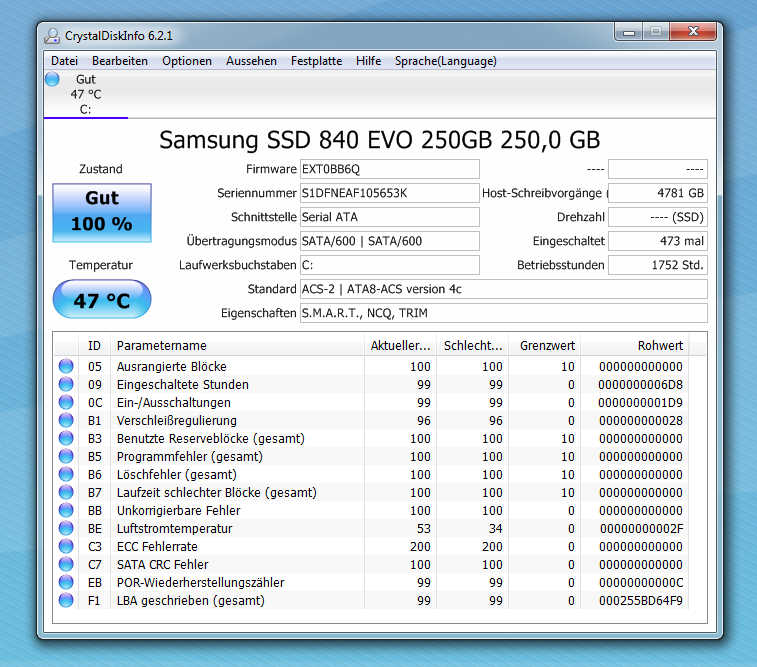Click raw value 00000000002F

[641, 529]
